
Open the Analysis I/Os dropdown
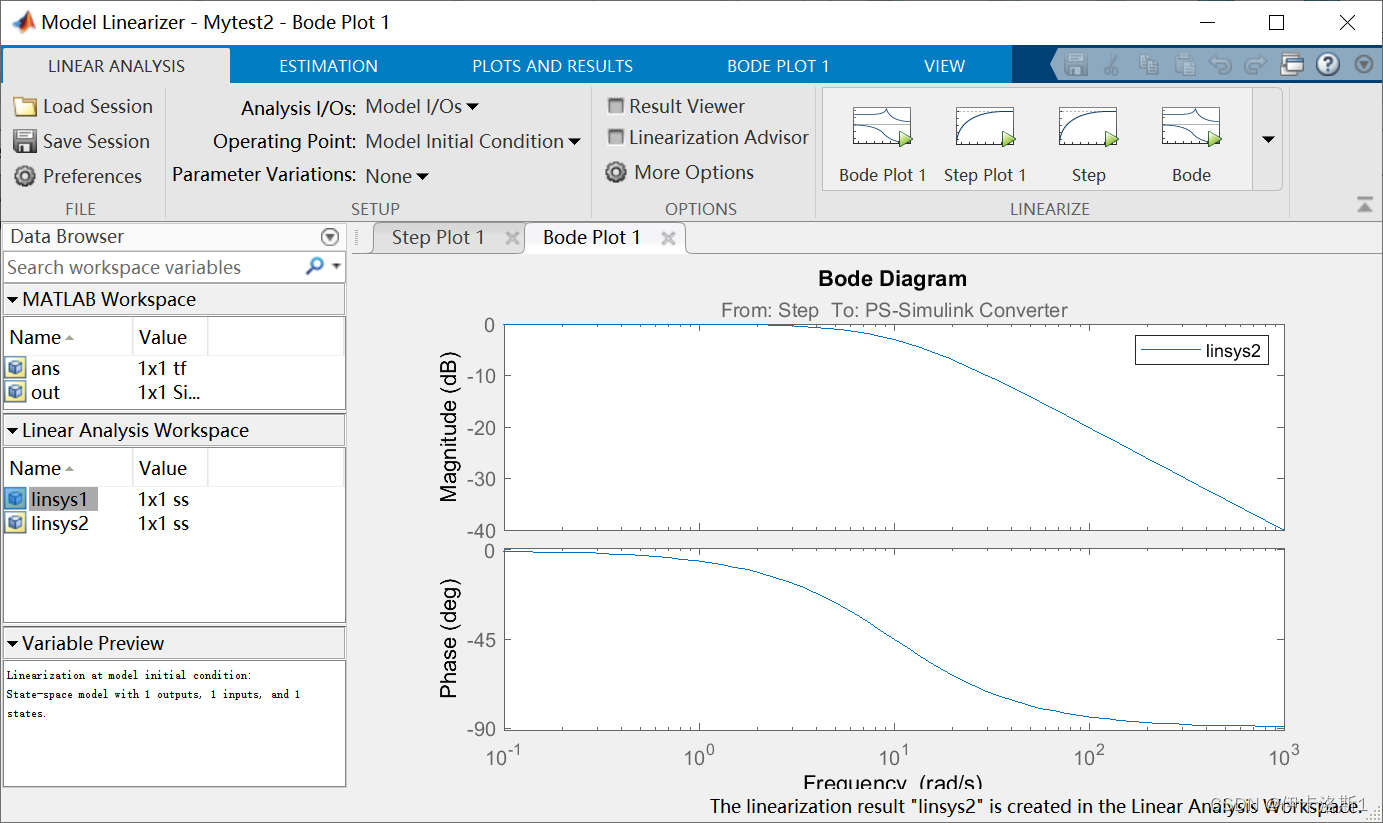pos(422,107)
